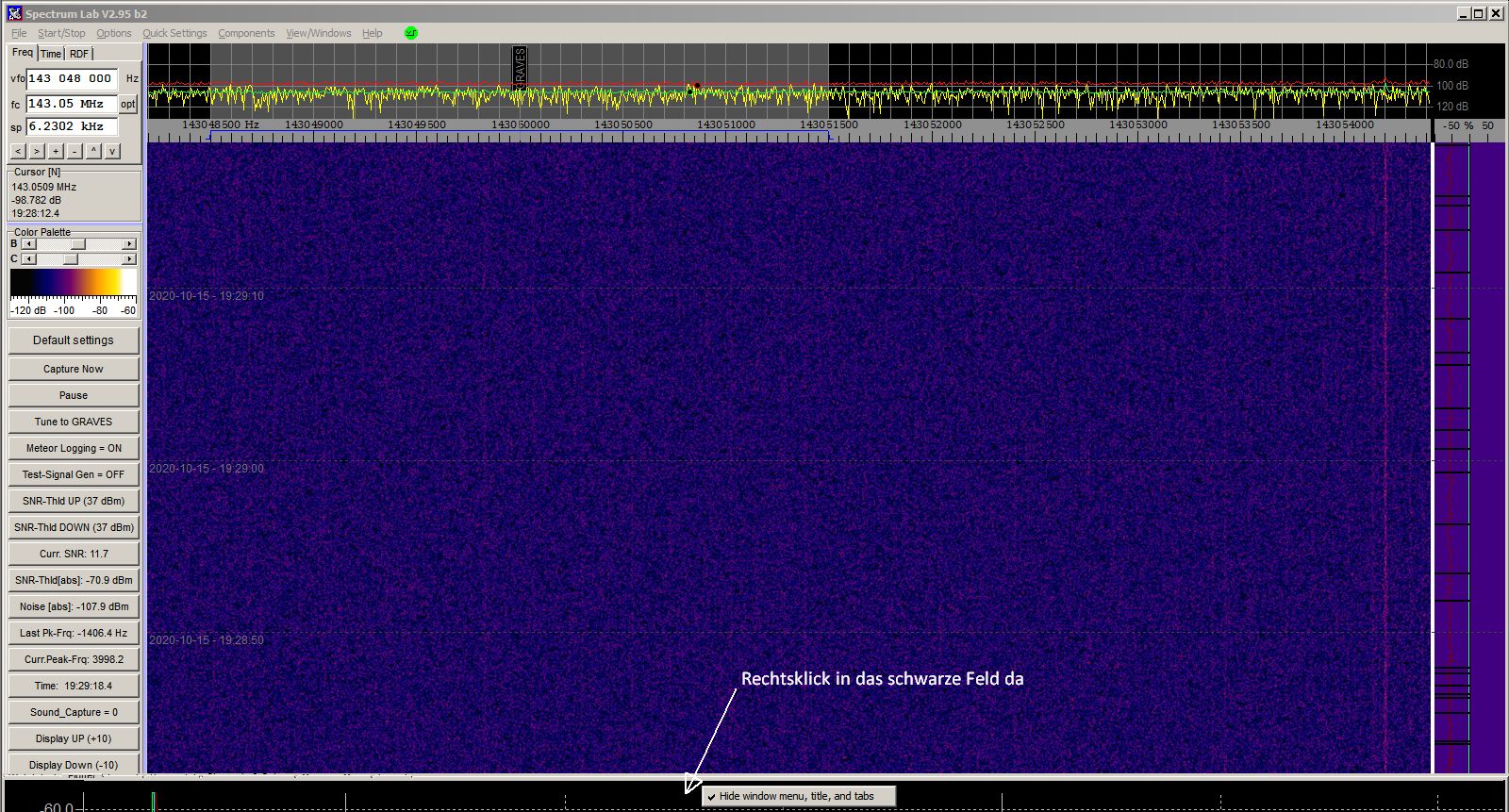Viewport: 1509px width, 812px height.
Task: Click SNR-Thld DOWN (37 dBm) button
Action: pyautogui.click(x=74, y=527)
